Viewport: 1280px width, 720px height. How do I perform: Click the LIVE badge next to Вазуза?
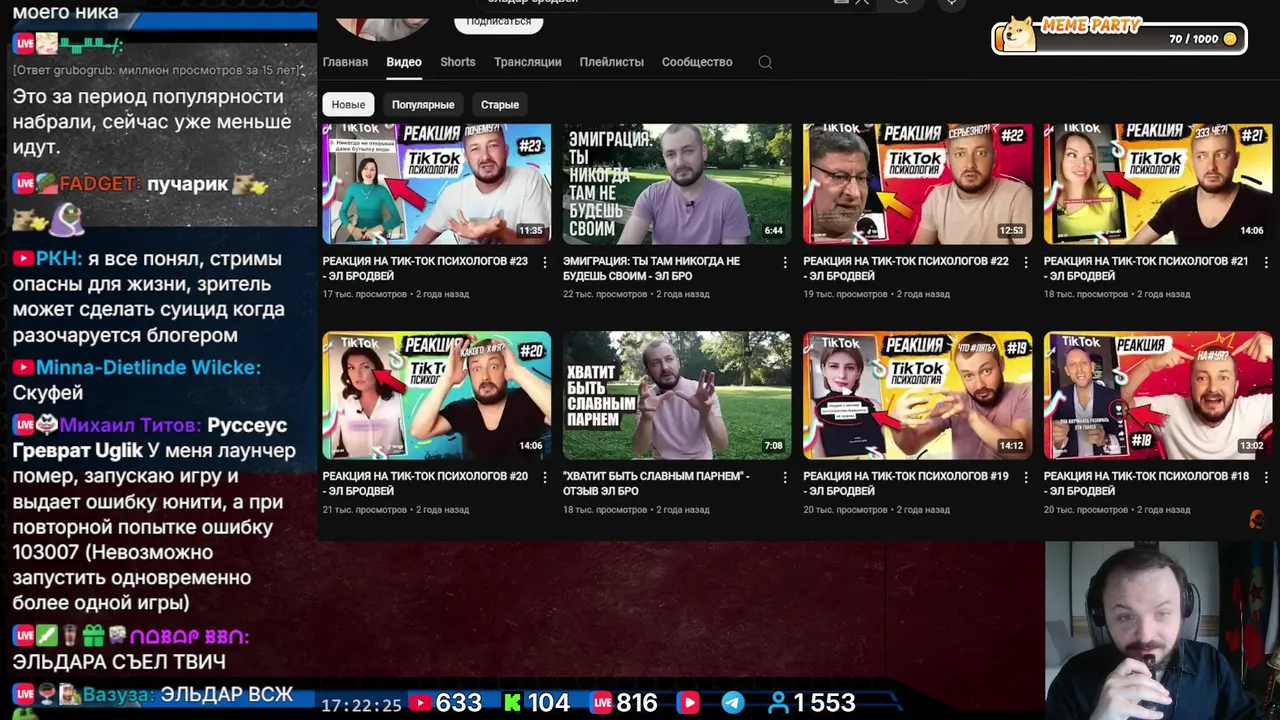(23, 694)
